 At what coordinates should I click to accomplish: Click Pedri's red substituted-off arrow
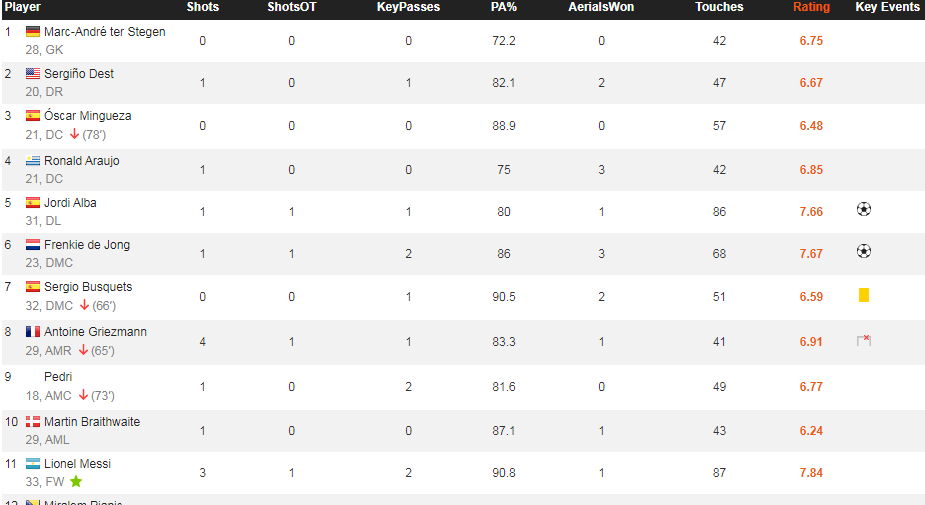(83, 395)
